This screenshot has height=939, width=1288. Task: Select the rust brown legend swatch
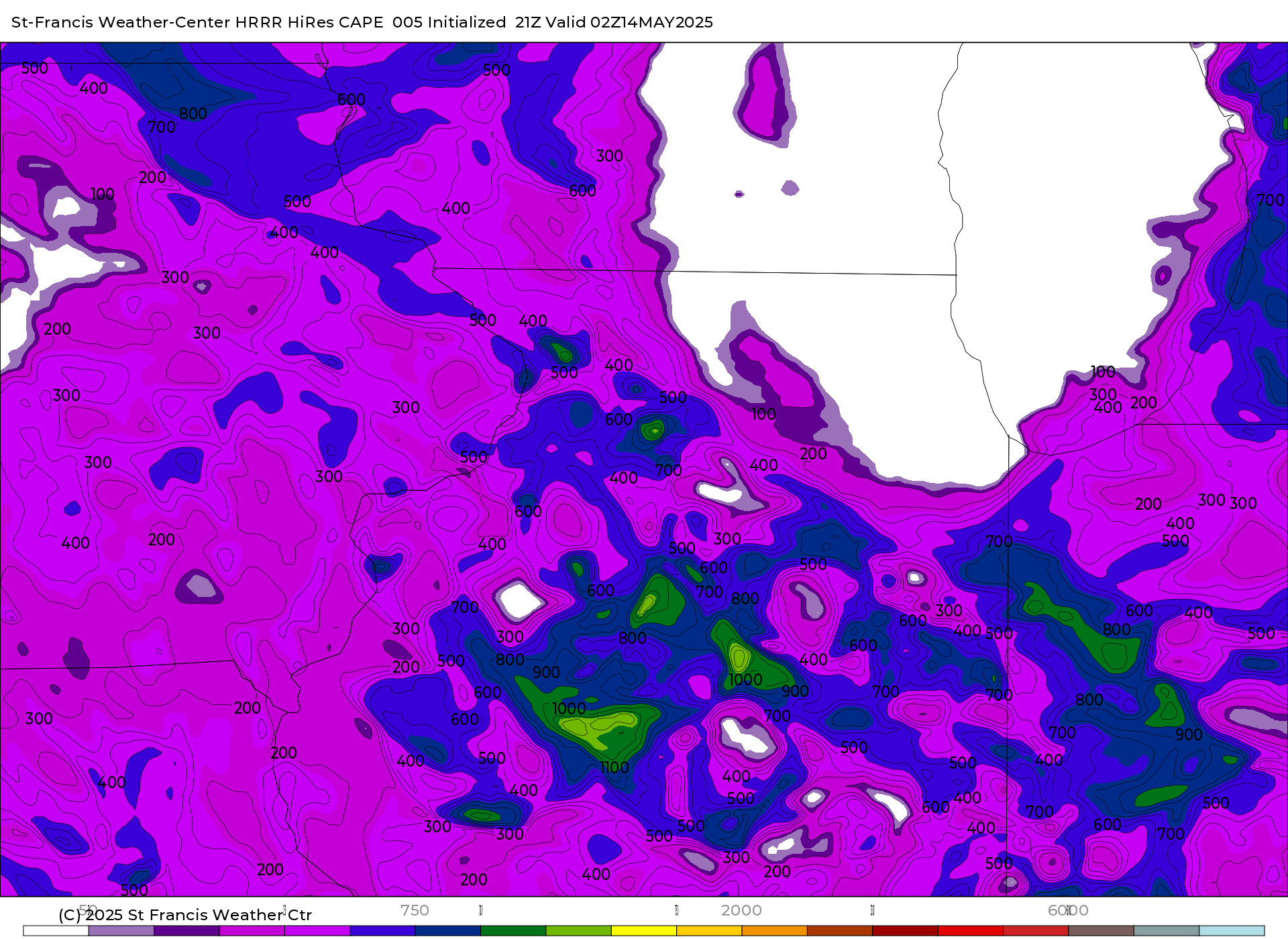coord(840,931)
